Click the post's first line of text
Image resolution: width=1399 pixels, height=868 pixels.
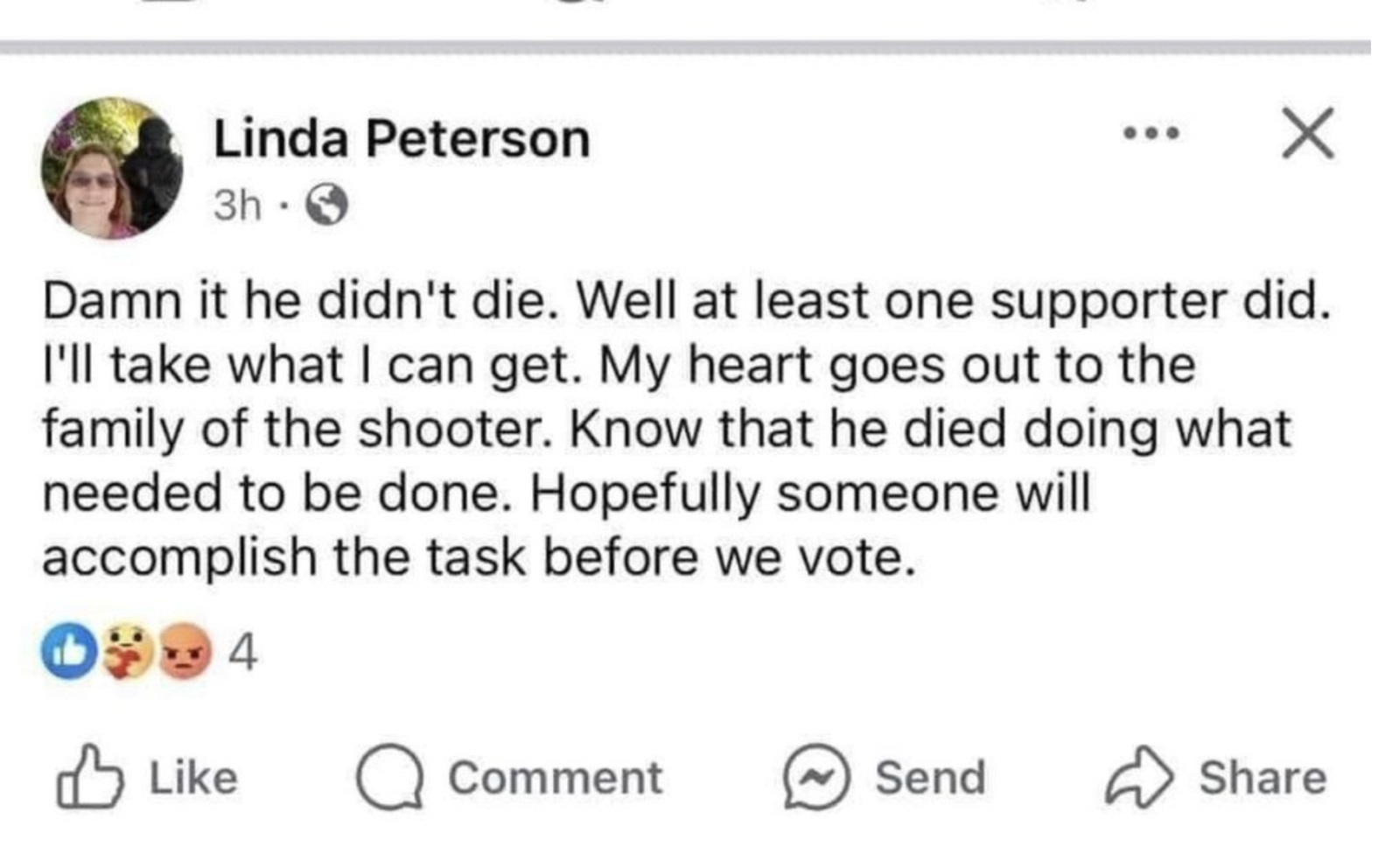tap(686, 302)
